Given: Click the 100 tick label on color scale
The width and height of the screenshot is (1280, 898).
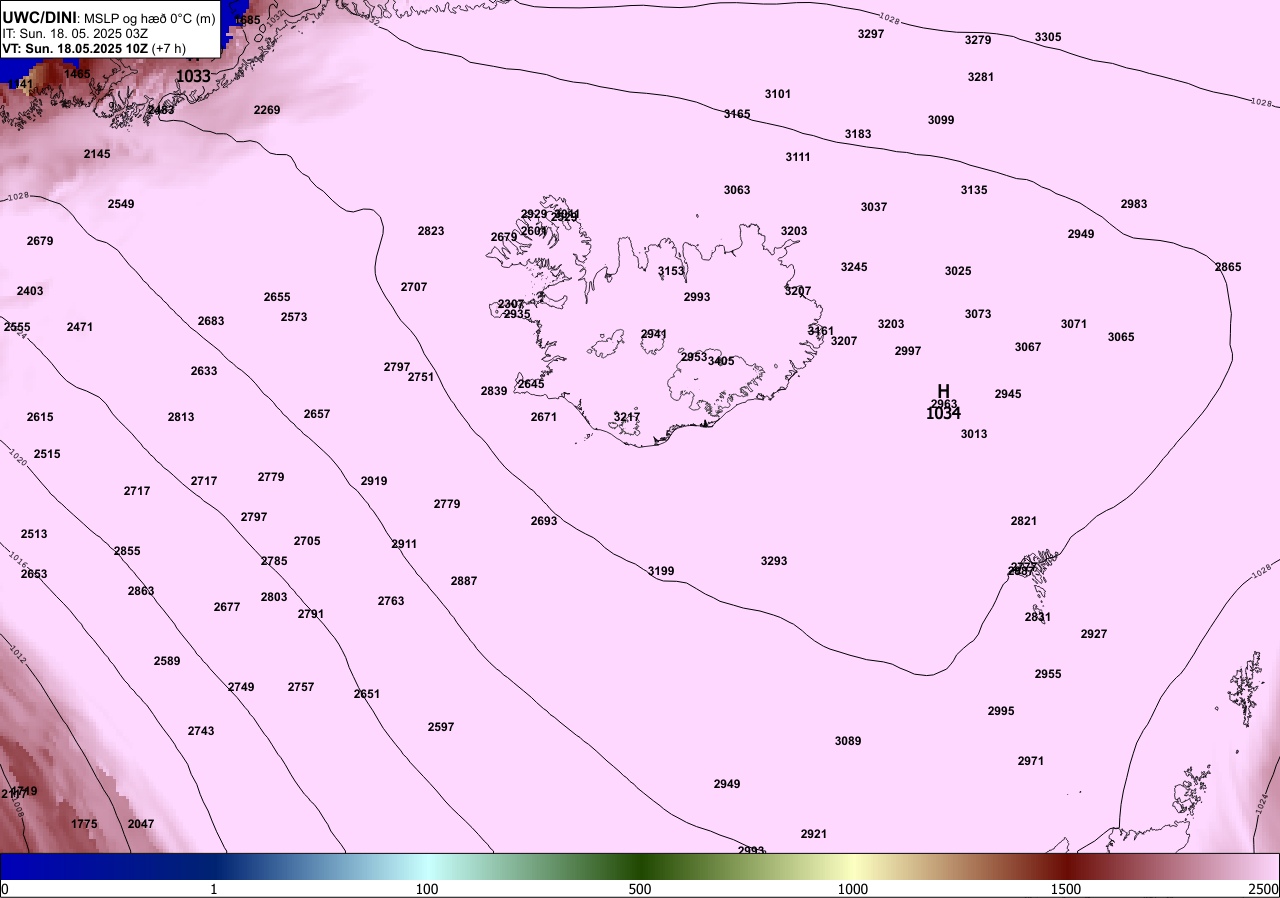Looking at the screenshot, I should [x=427, y=889].
